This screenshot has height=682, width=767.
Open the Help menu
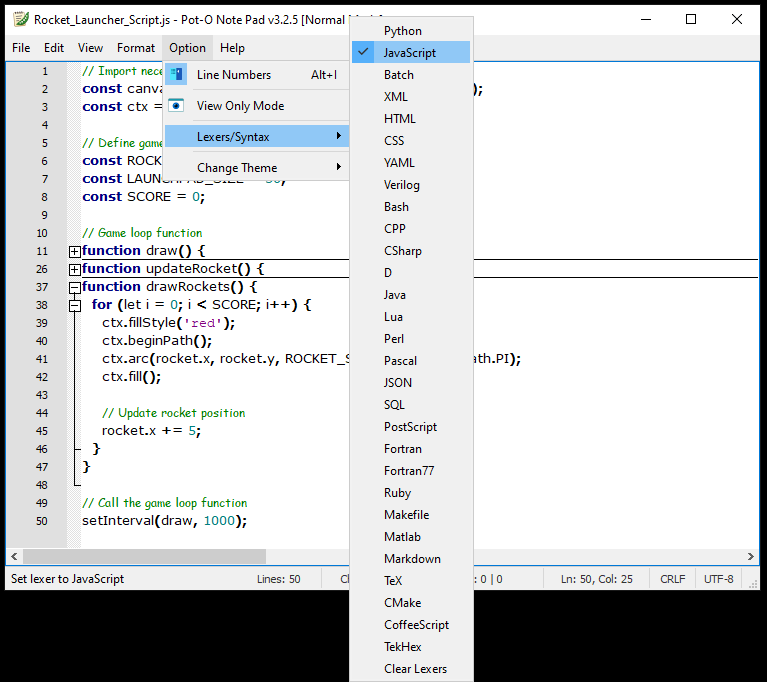pyautogui.click(x=232, y=48)
